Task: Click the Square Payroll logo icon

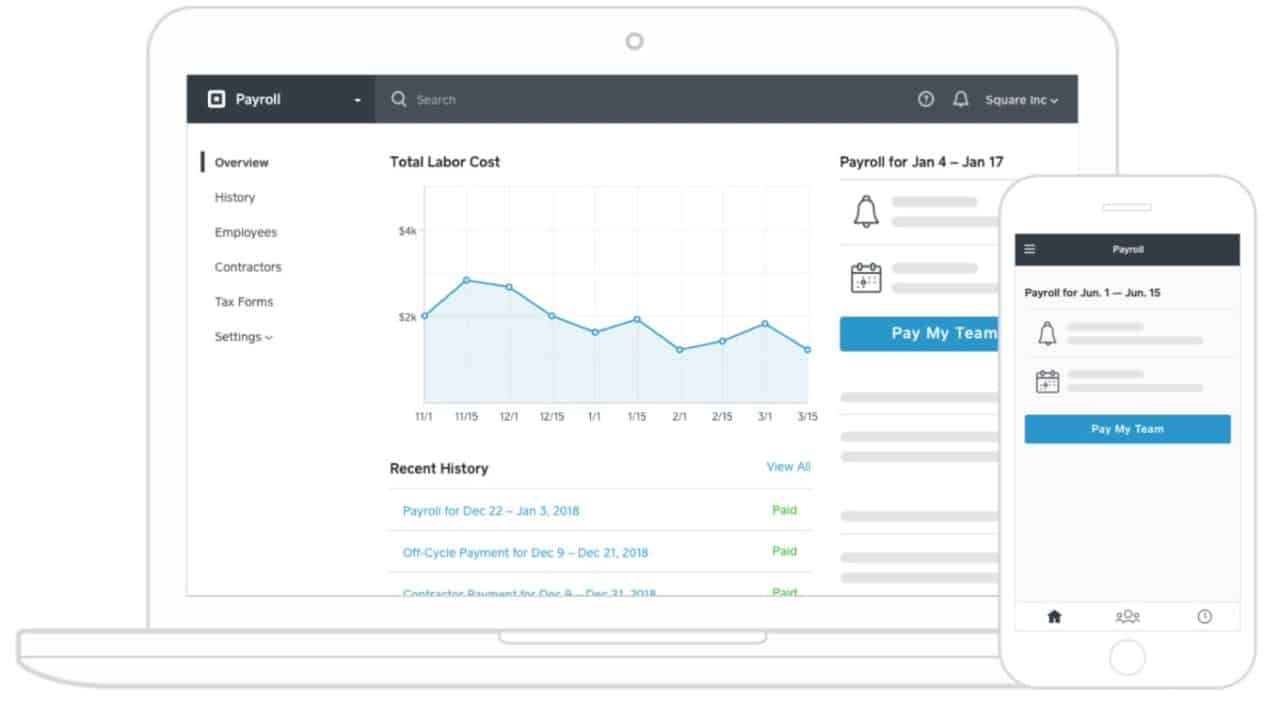Action: pyautogui.click(x=216, y=99)
